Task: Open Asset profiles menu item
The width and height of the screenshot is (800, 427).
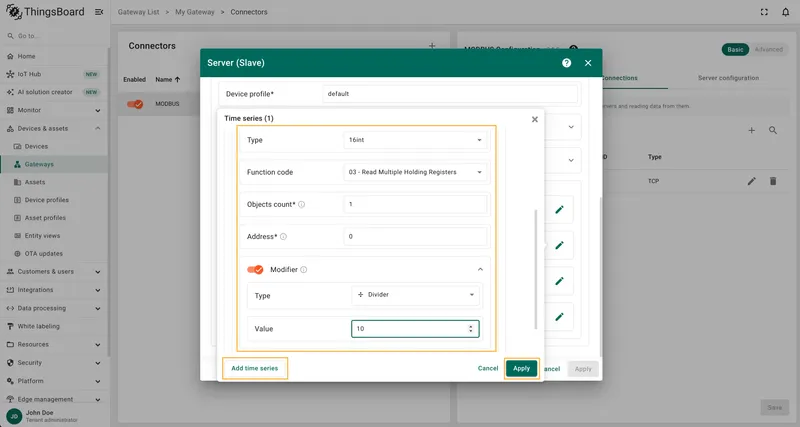Action: 54,218
